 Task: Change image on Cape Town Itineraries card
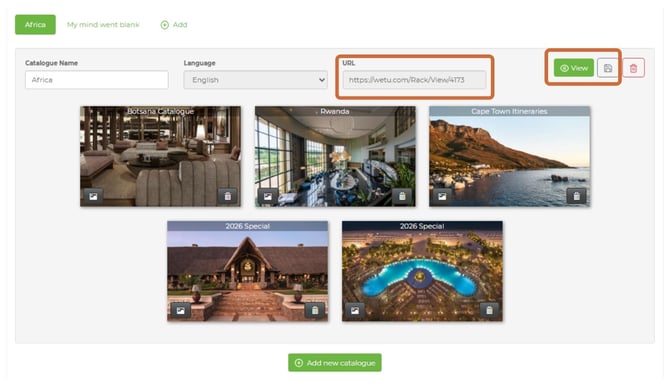442,197
